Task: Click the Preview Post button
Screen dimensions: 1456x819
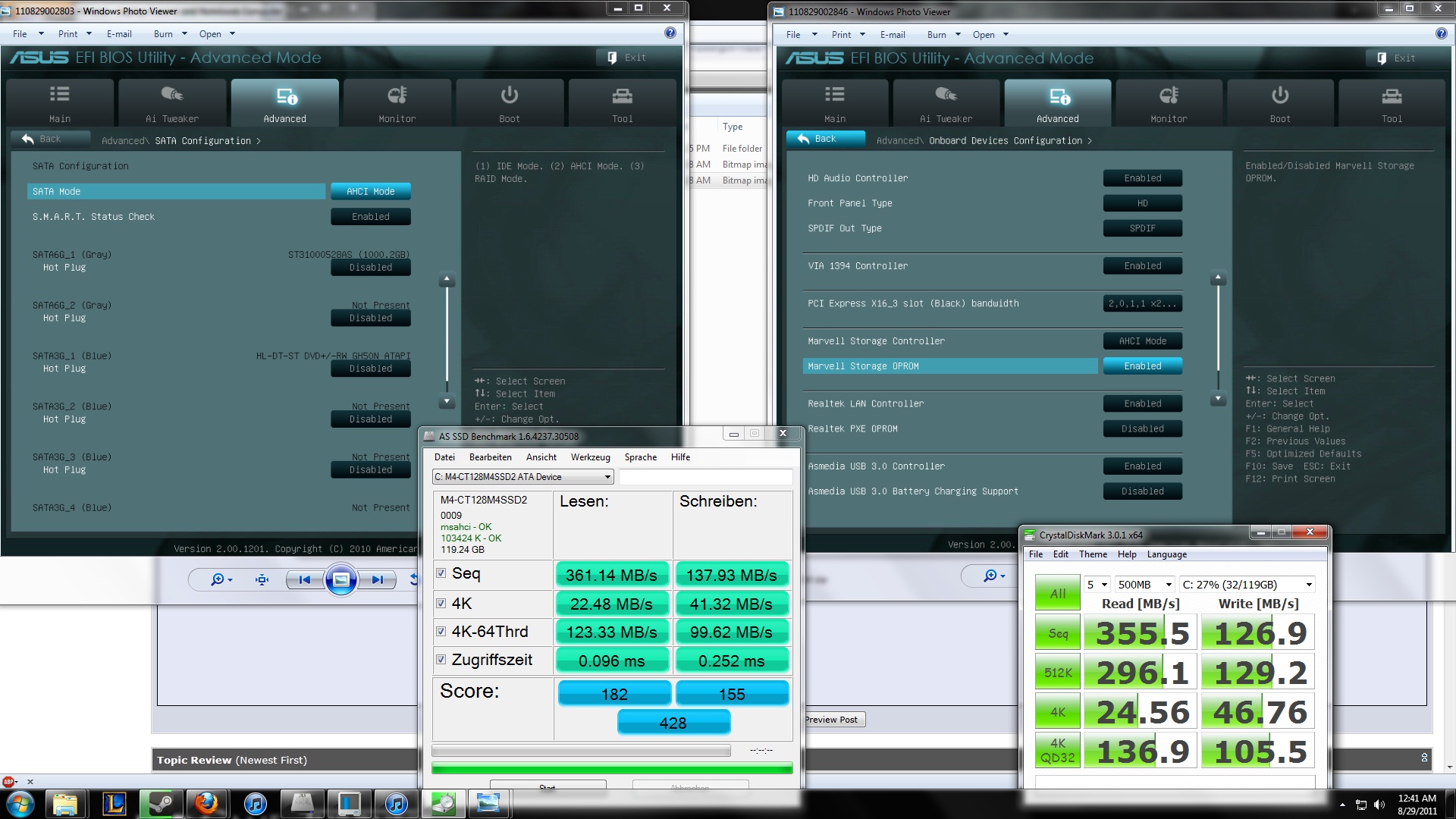Action: [832, 720]
